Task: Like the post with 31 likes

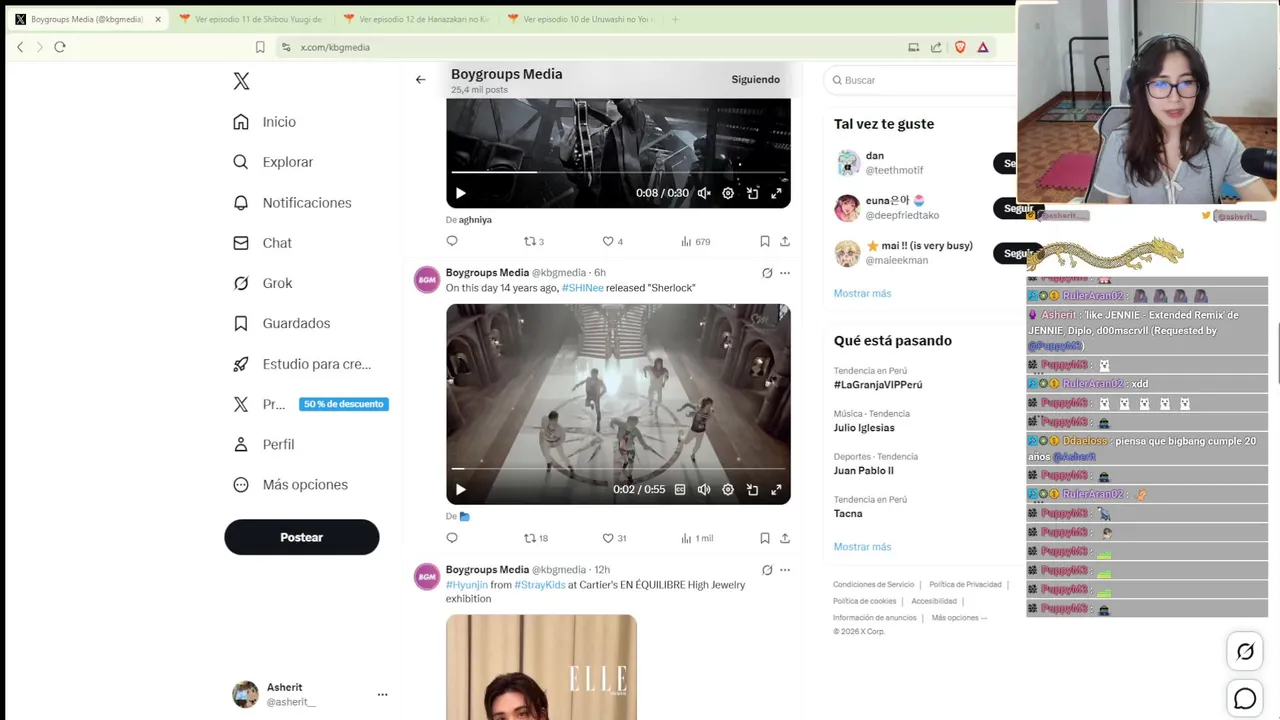Action: 614,538
